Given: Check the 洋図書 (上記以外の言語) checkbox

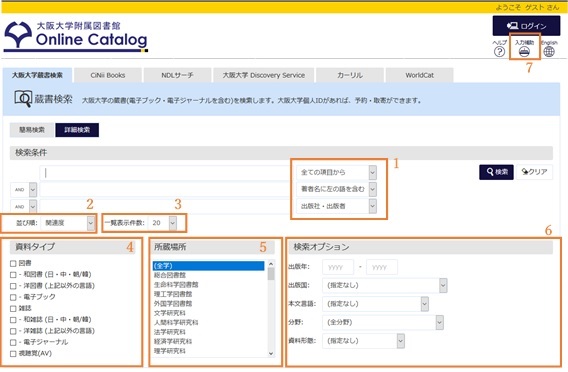Looking at the screenshot, I should [x=13, y=286].
